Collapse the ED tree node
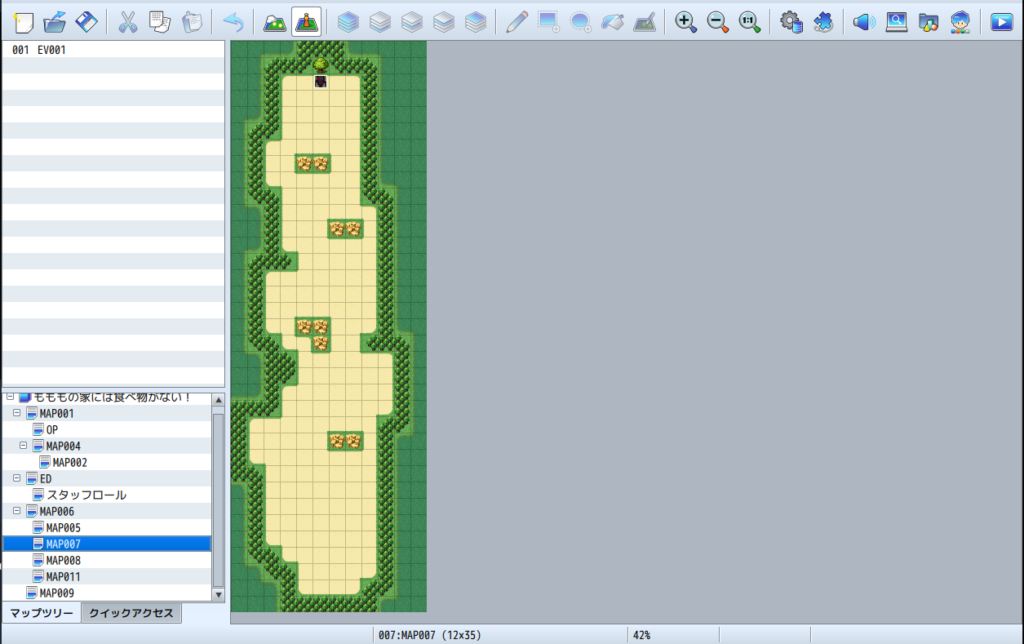 (x=16, y=479)
